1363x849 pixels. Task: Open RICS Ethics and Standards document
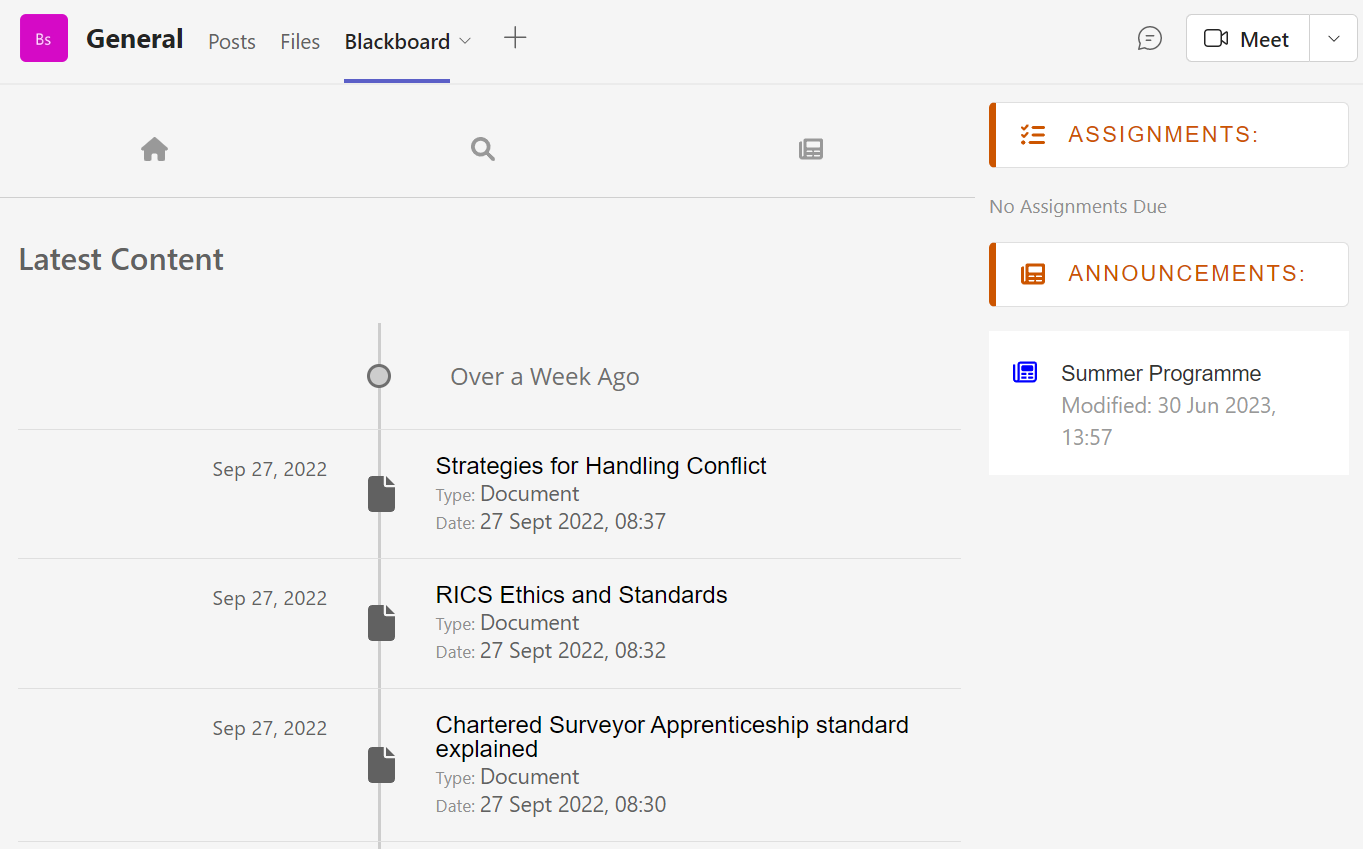coord(581,595)
